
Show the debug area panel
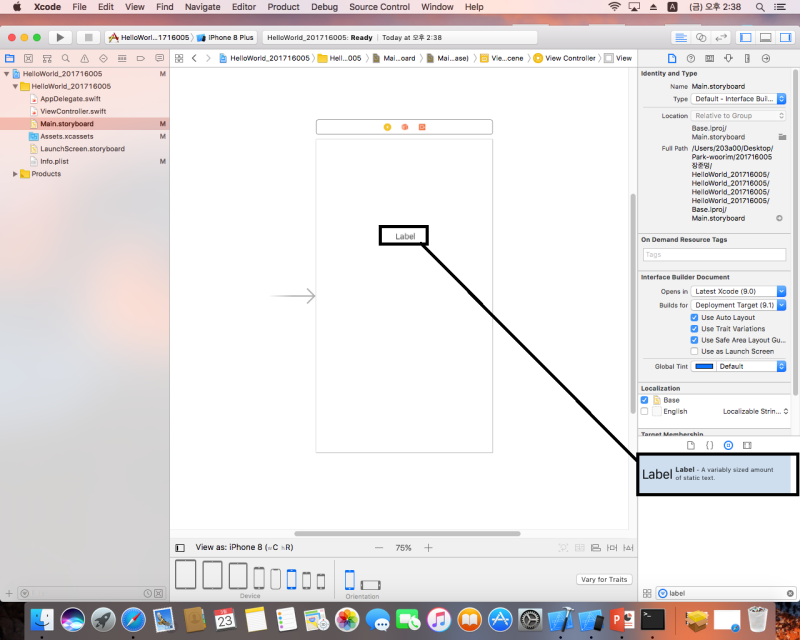(x=765, y=37)
